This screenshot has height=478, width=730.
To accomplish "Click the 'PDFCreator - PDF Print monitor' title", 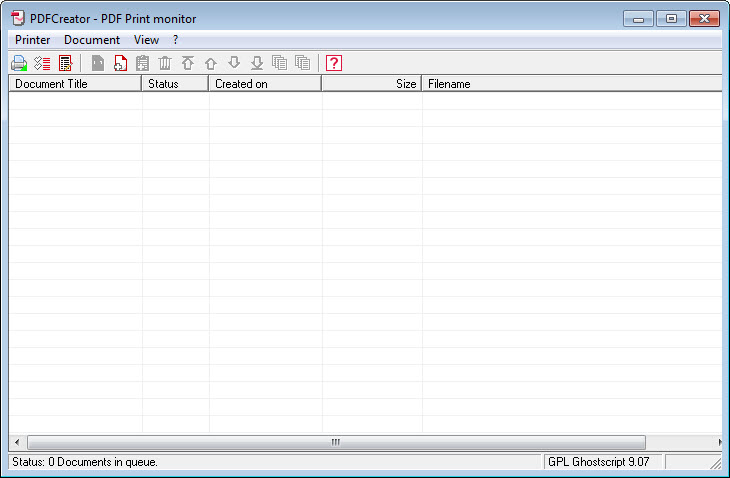I will 113,19.
